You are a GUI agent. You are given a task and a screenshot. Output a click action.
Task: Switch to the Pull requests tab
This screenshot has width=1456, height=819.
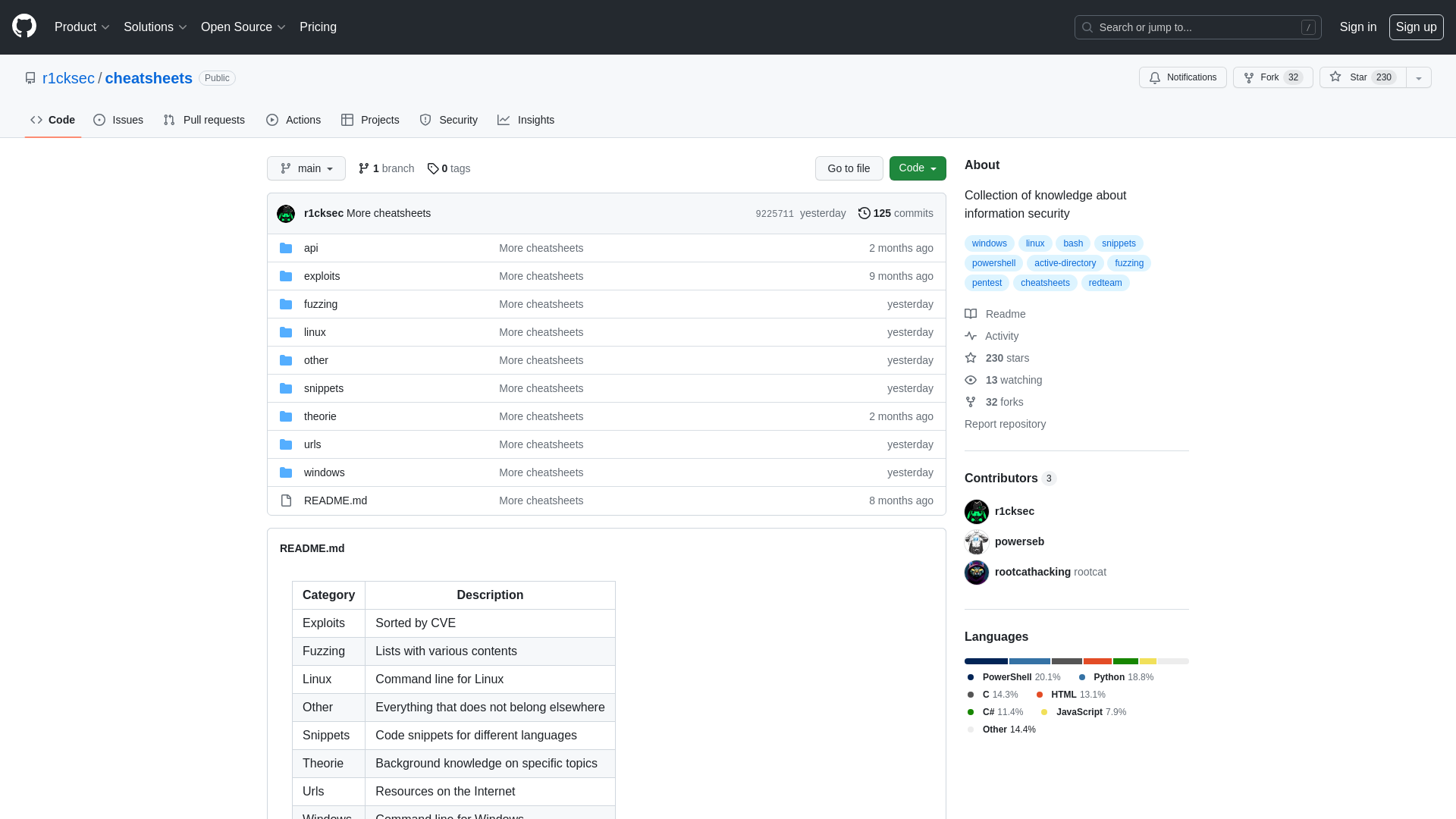(204, 120)
